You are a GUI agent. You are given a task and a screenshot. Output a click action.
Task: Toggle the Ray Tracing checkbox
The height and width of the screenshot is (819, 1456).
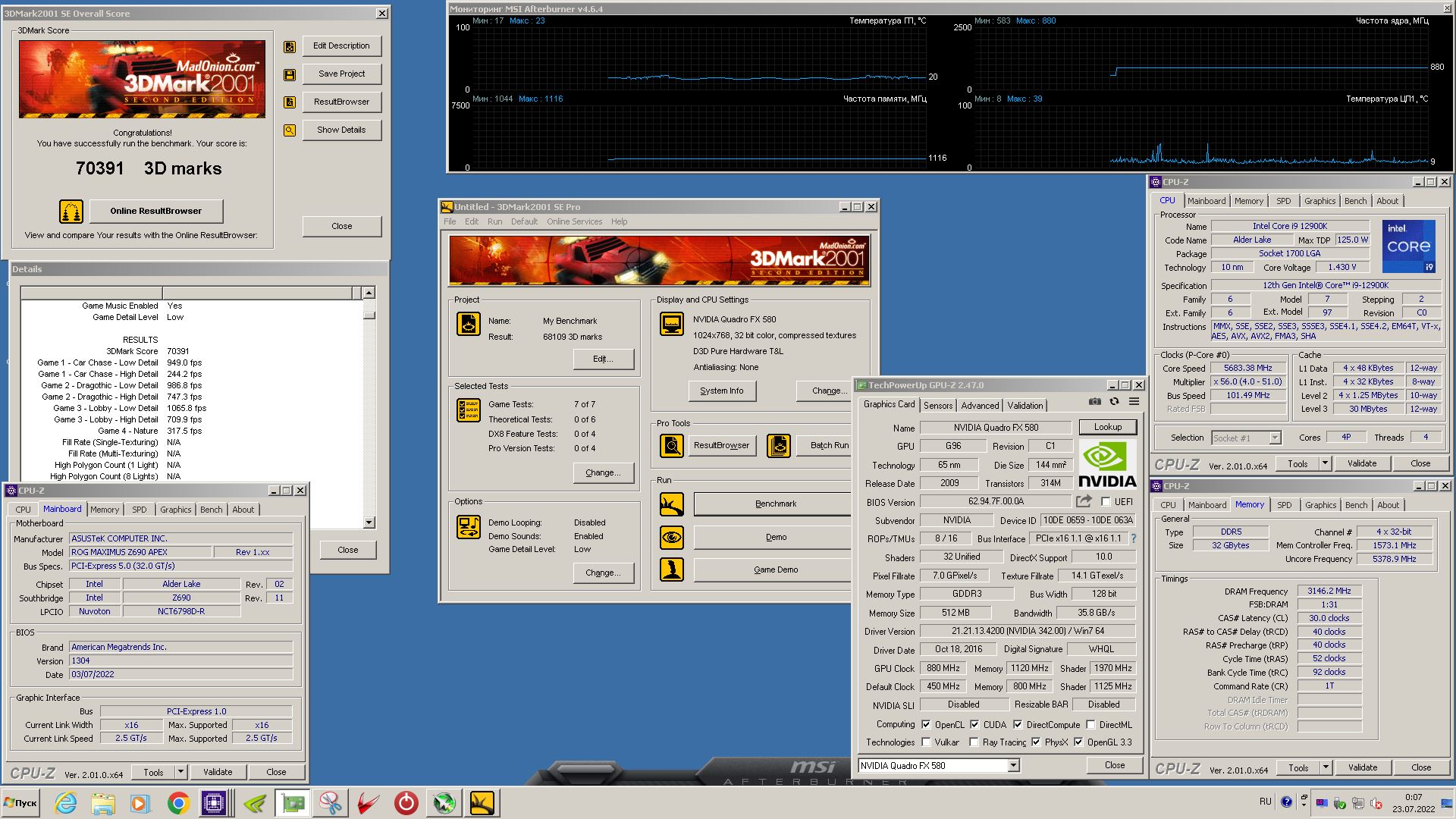click(974, 742)
